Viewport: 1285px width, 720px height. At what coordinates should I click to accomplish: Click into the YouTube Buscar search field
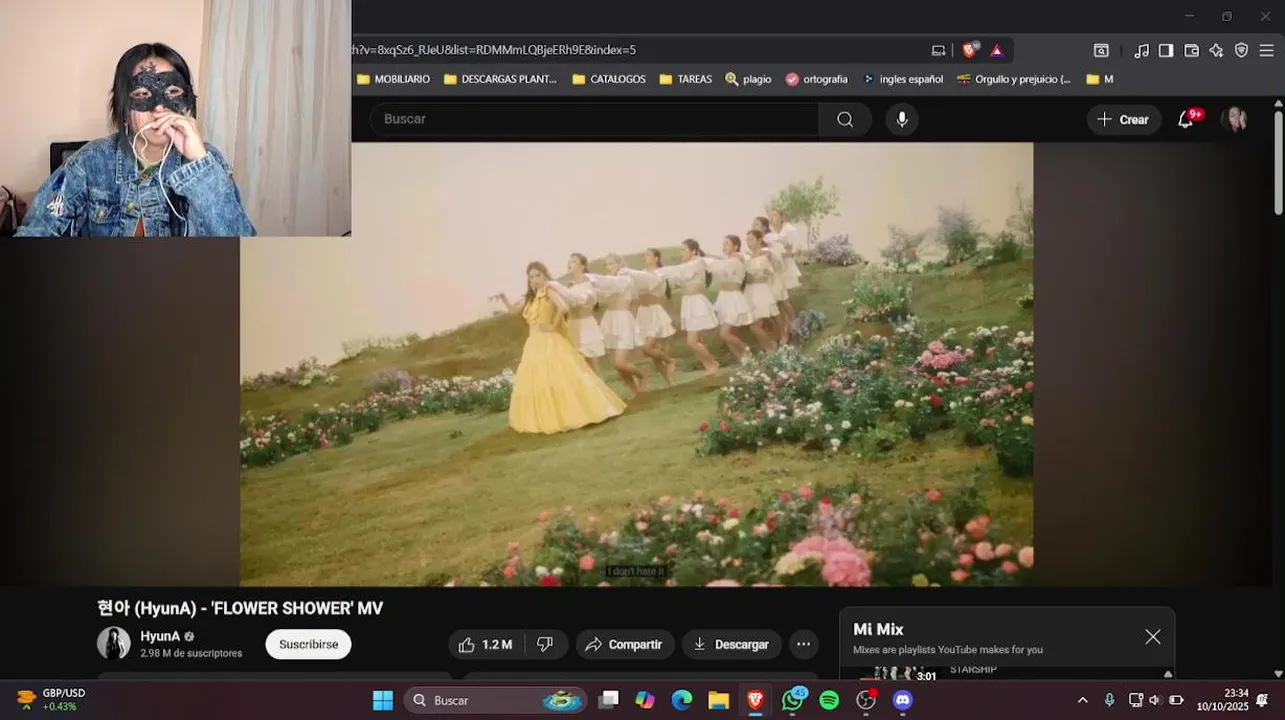click(595, 119)
